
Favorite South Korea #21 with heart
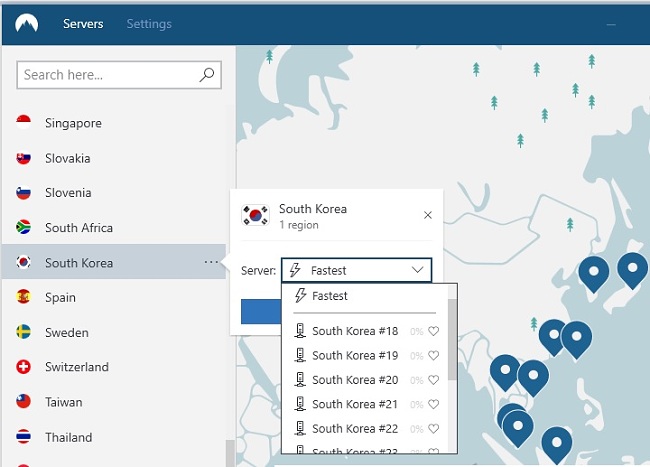(434, 404)
